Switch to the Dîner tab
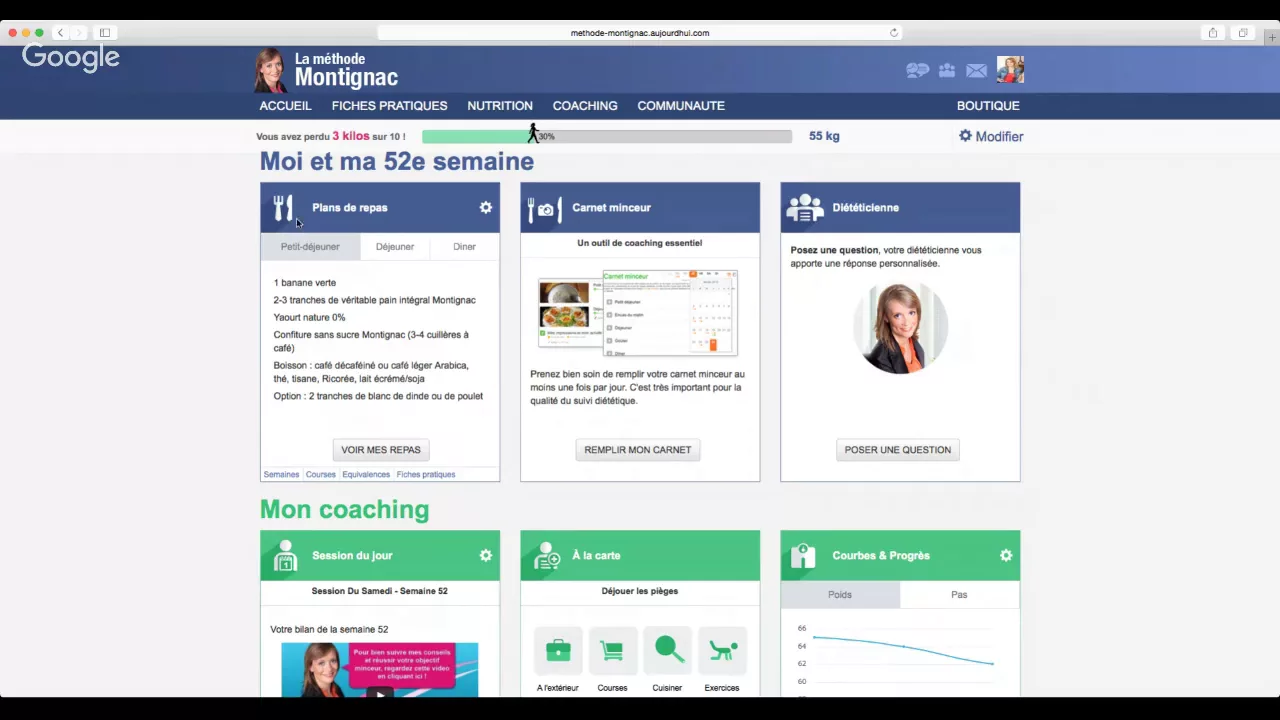This screenshot has height=720, width=1280. 464,246
